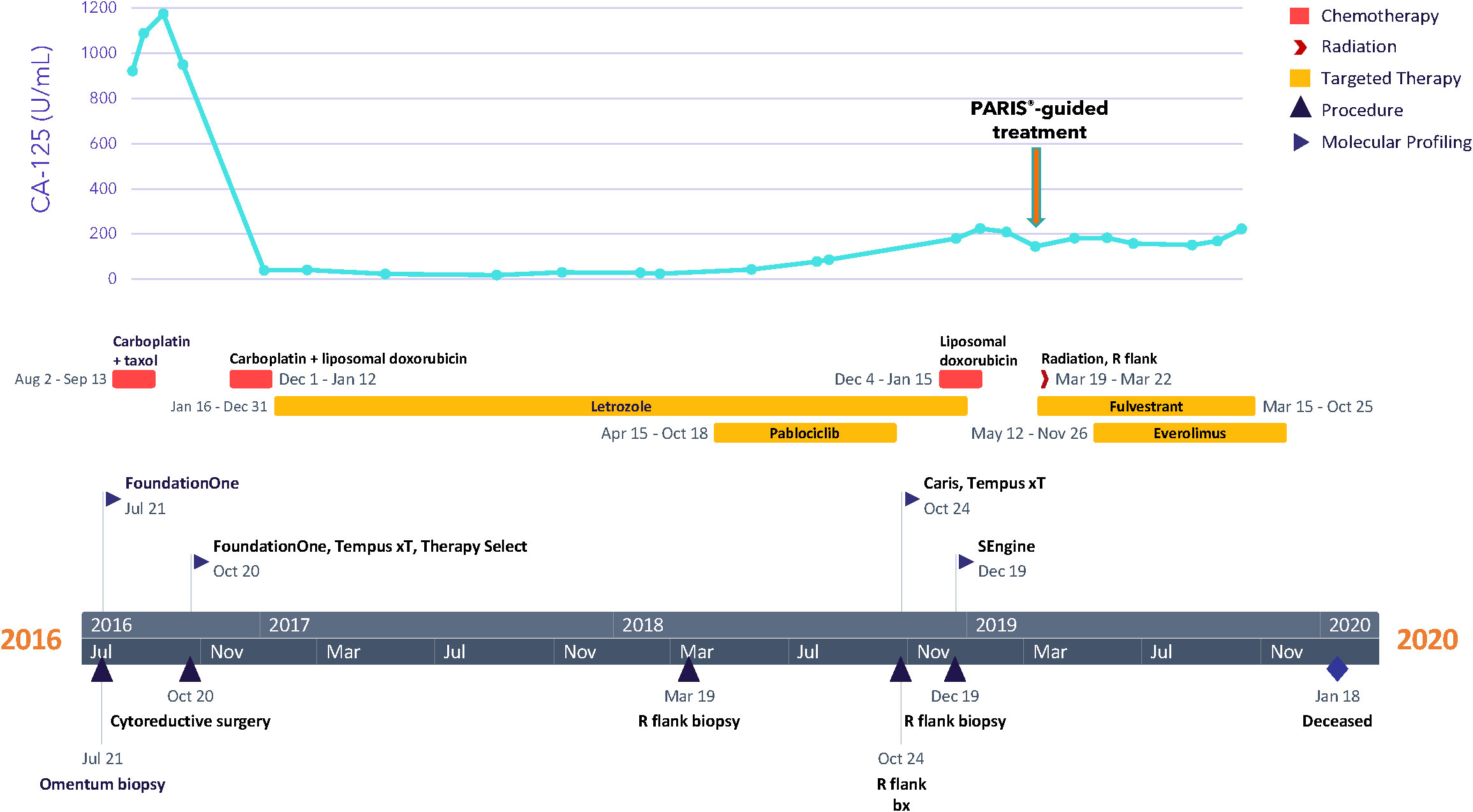Click the 2020 year segment on timeline
The width and height of the screenshot is (1473, 812).
click(x=1350, y=624)
